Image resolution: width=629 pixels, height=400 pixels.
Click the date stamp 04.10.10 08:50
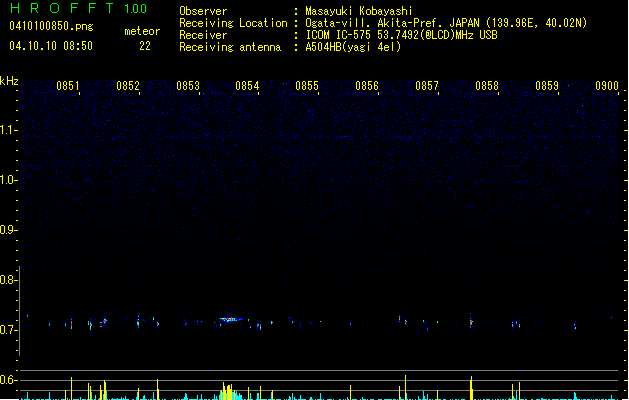coord(51,46)
